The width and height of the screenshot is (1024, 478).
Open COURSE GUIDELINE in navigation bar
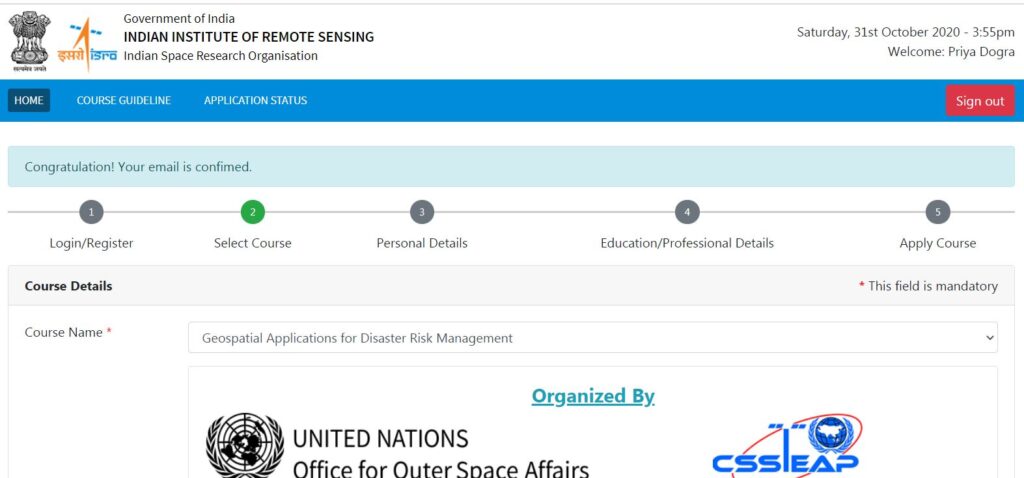[x=123, y=101]
